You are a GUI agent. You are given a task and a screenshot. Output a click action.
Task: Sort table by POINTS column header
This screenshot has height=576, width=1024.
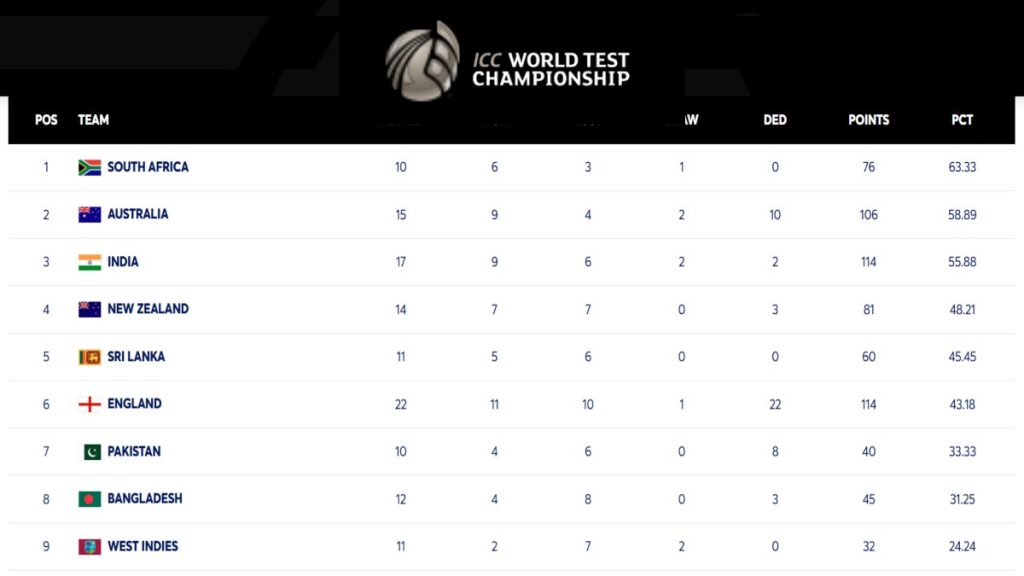tap(868, 120)
